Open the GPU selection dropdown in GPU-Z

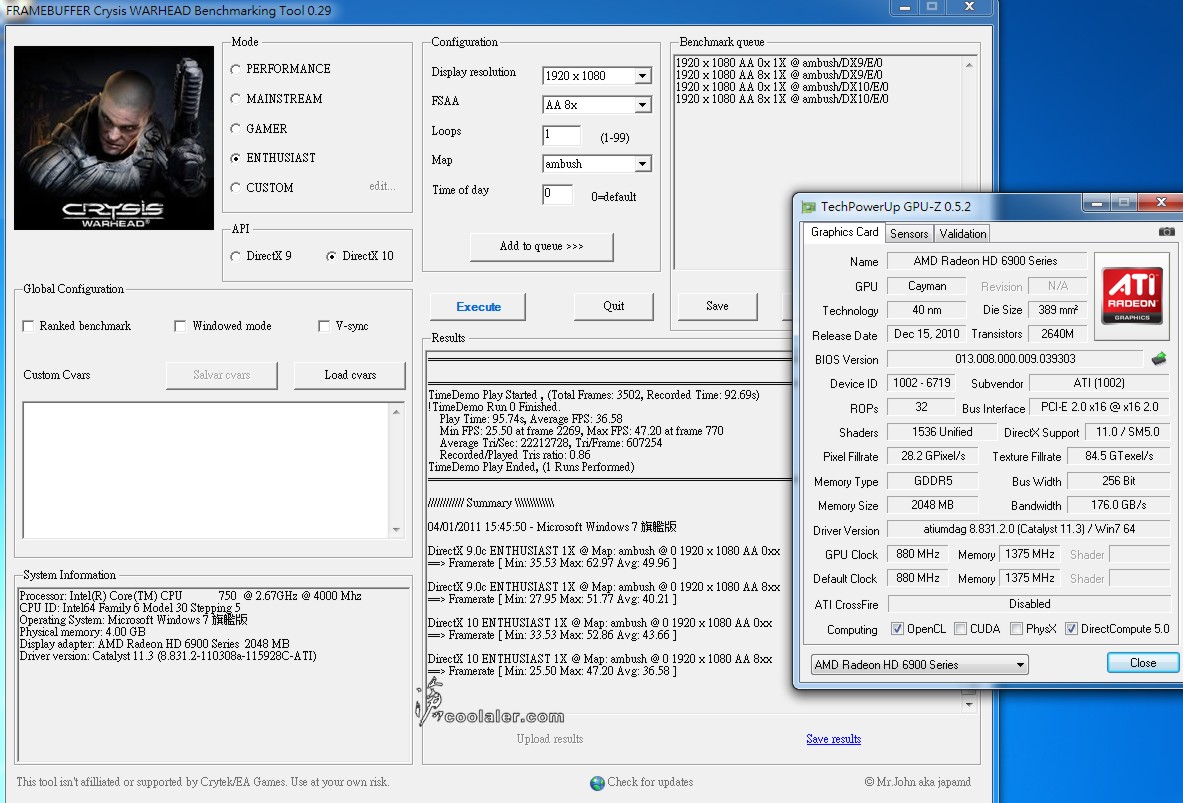point(920,665)
